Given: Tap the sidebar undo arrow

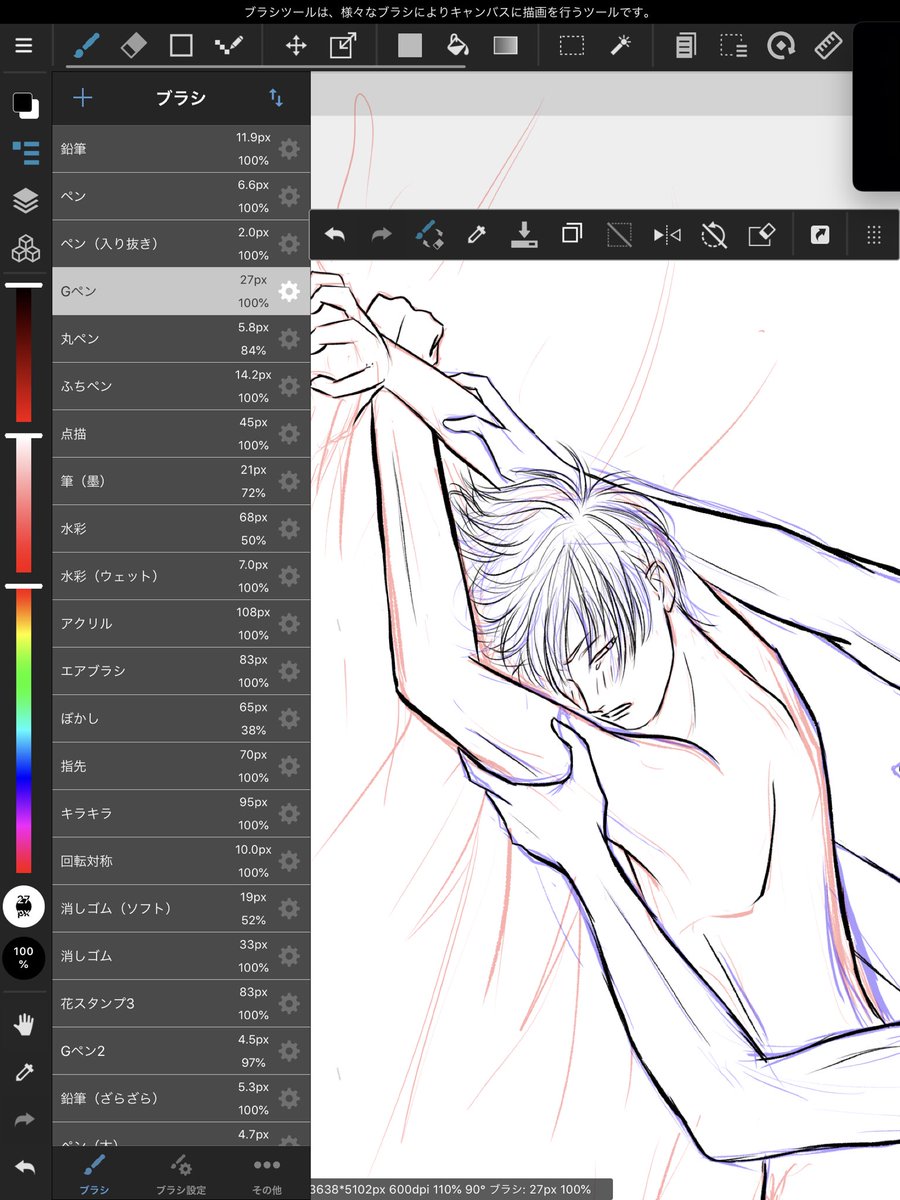Looking at the screenshot, I should 24,1167.
